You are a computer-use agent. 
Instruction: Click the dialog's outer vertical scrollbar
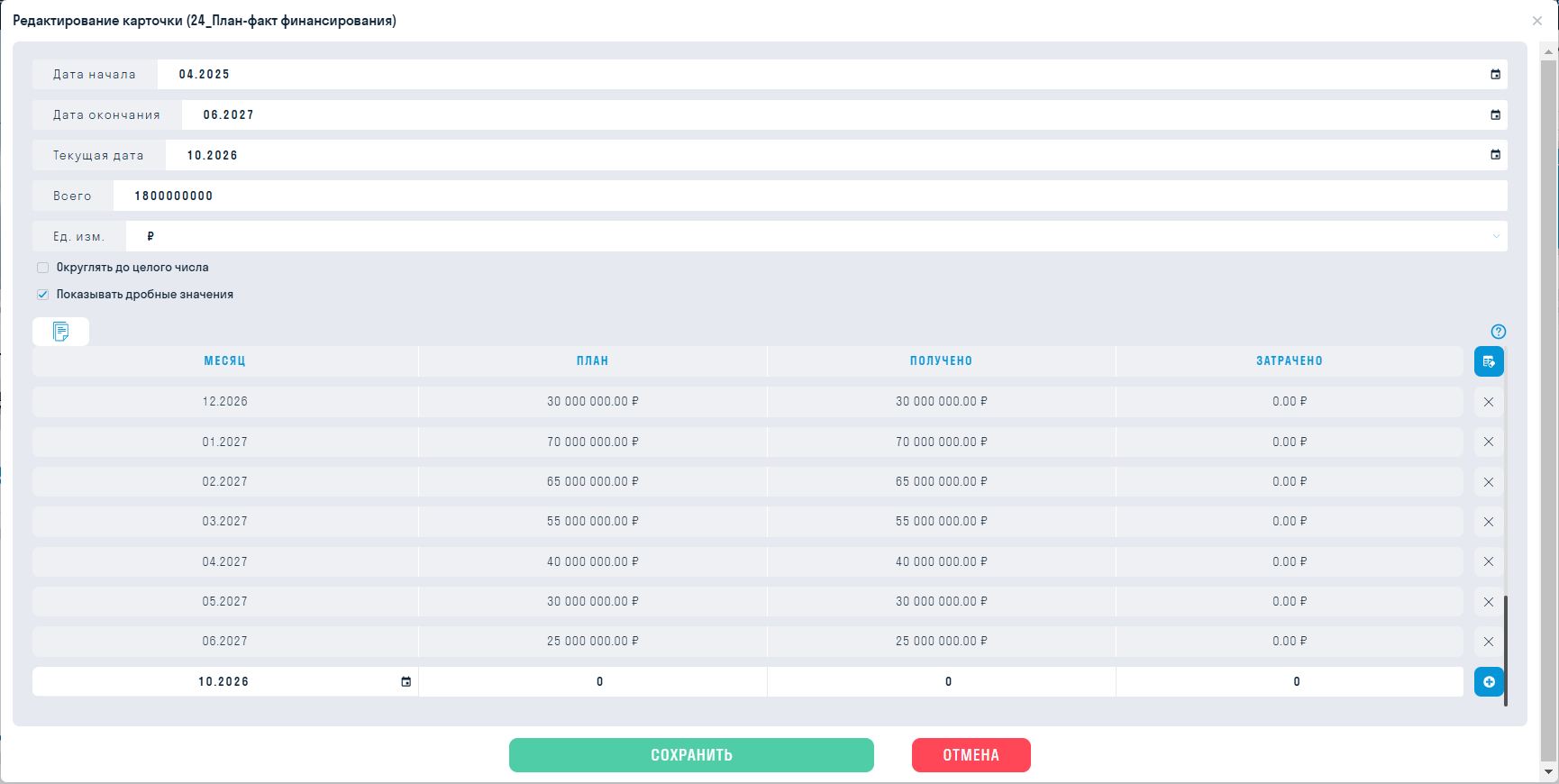pyautogui.click(x=1549, y=411)
